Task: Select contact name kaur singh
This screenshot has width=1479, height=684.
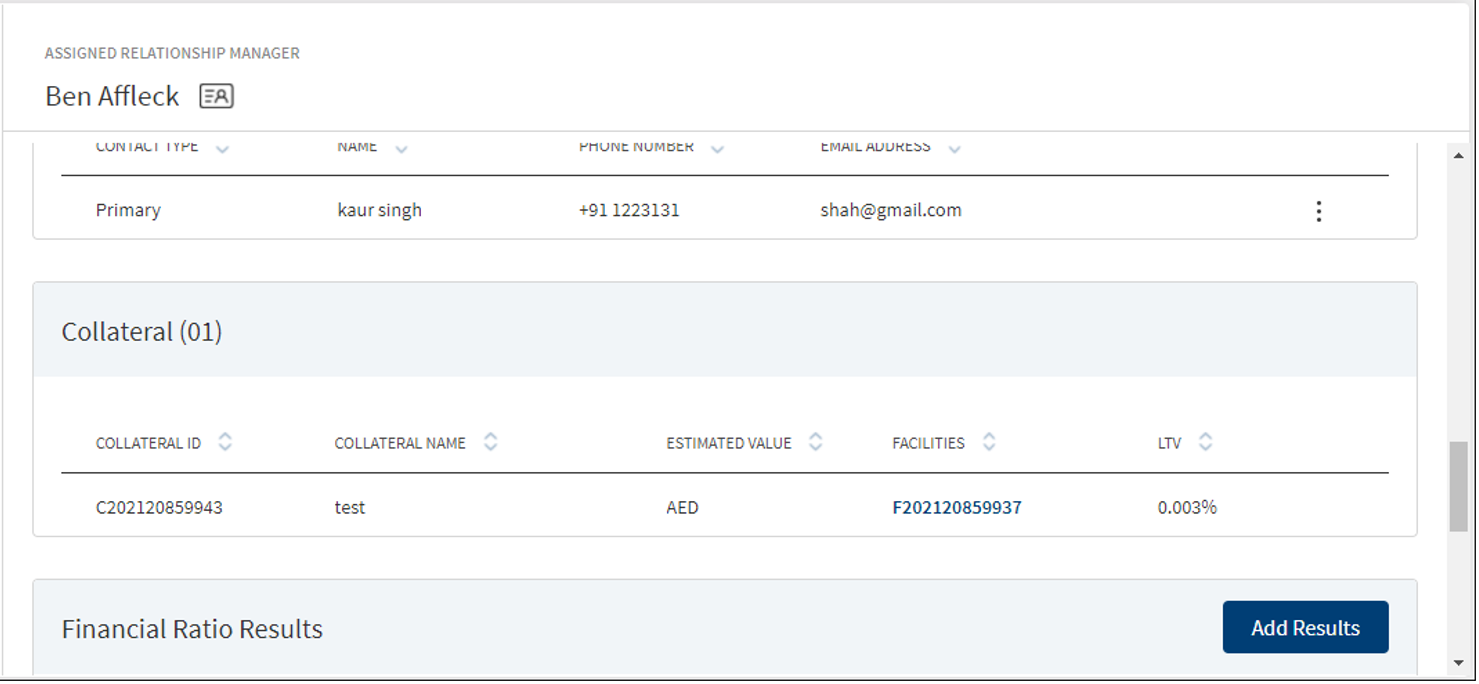Action: click(379, 210)
